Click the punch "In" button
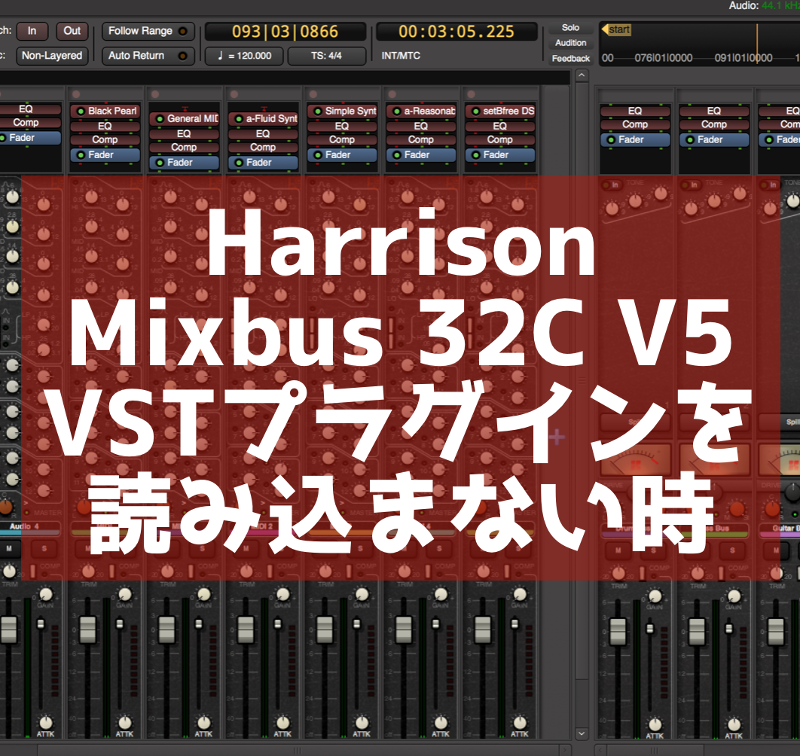 coord(32,31)
